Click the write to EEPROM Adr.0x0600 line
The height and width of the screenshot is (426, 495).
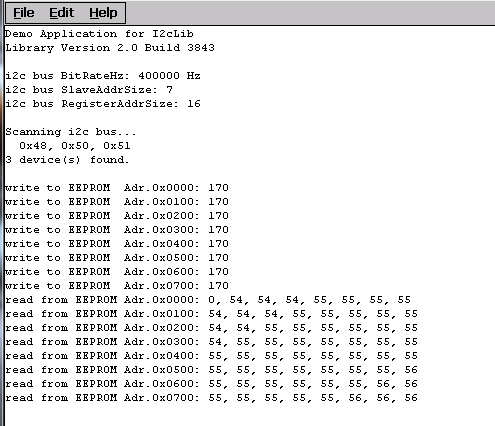coord(117,272)
